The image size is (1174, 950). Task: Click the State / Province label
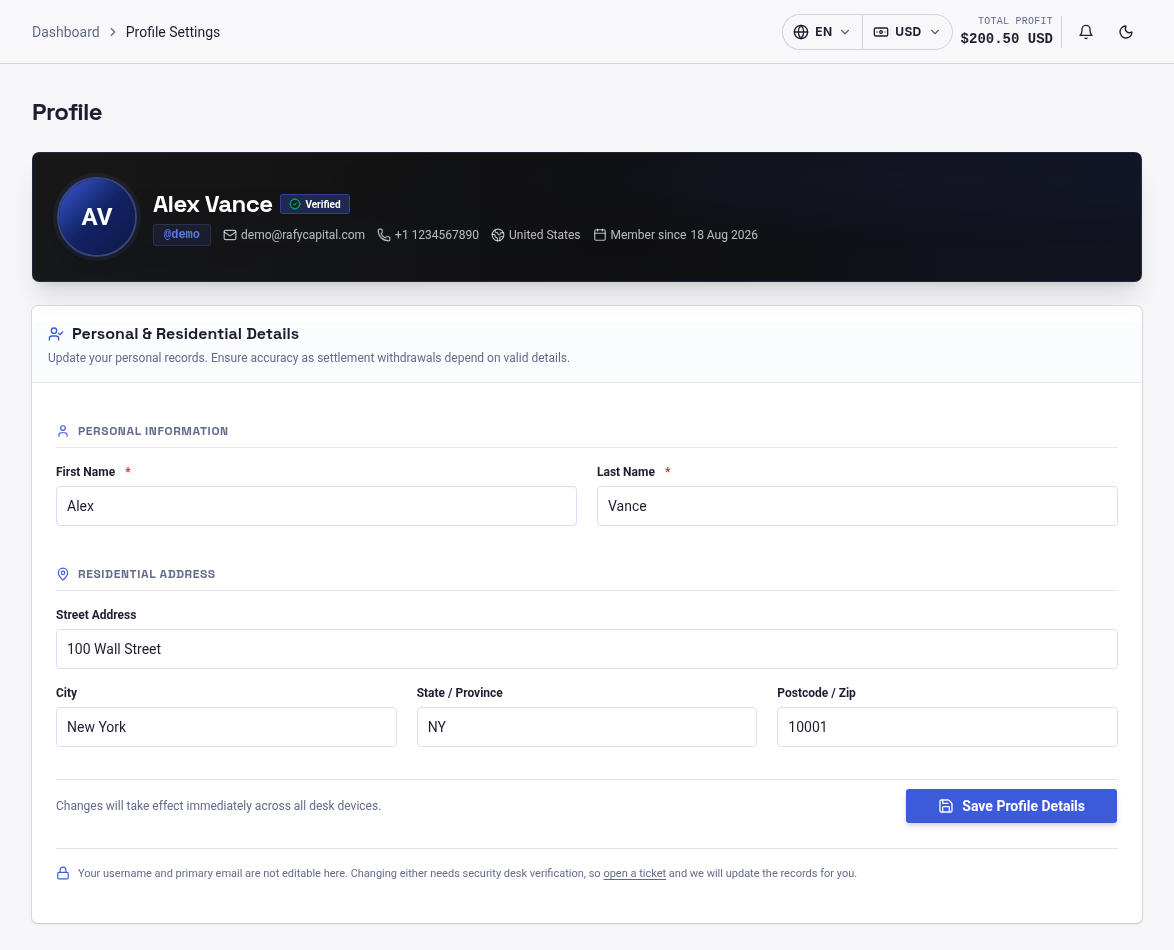pos(460,692)
